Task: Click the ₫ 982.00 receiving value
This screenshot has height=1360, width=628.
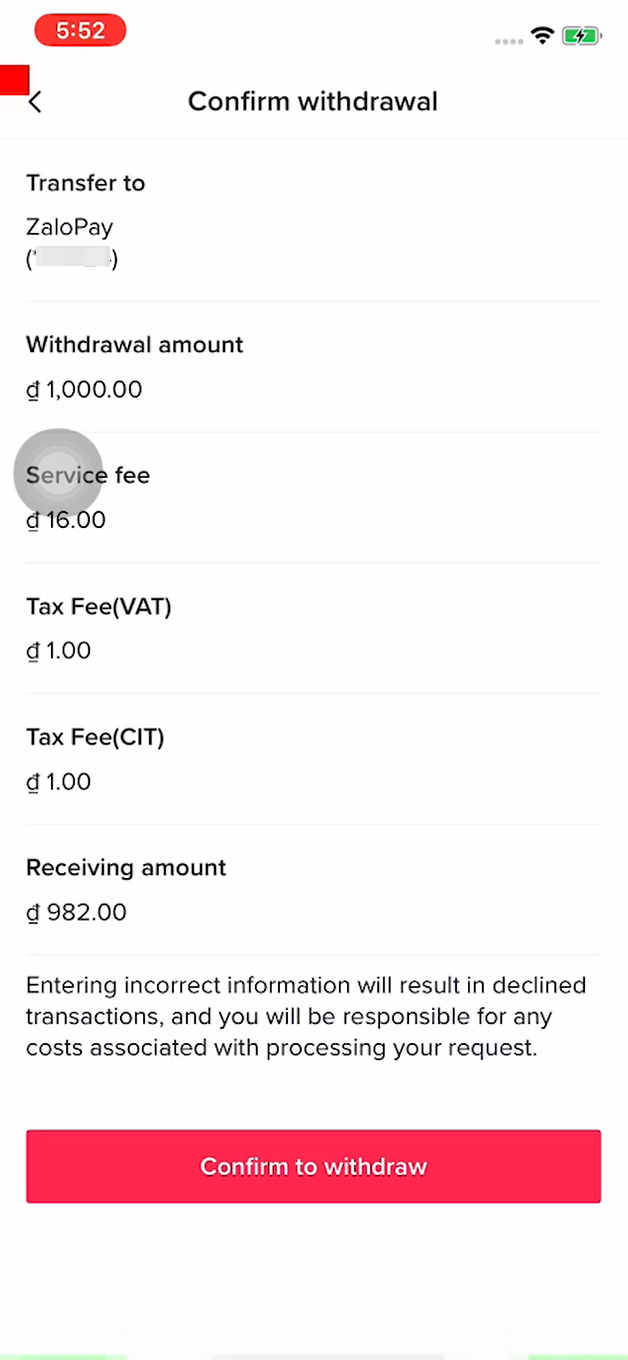Action: click(x=76, y=912)
